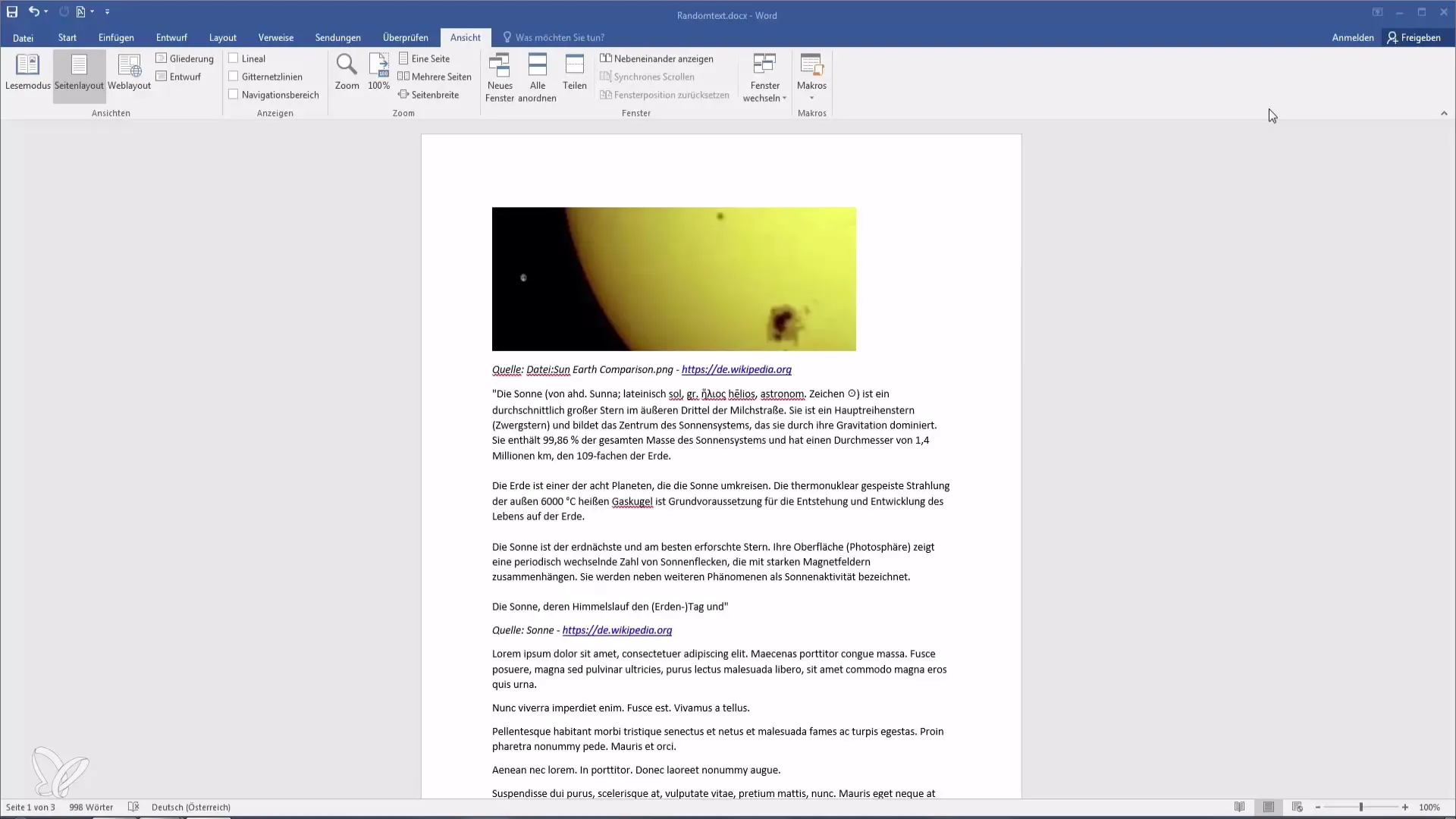Click the Anmelden sign-in button
This screenshot has width=1456, height=819.
click(1353, 37)
